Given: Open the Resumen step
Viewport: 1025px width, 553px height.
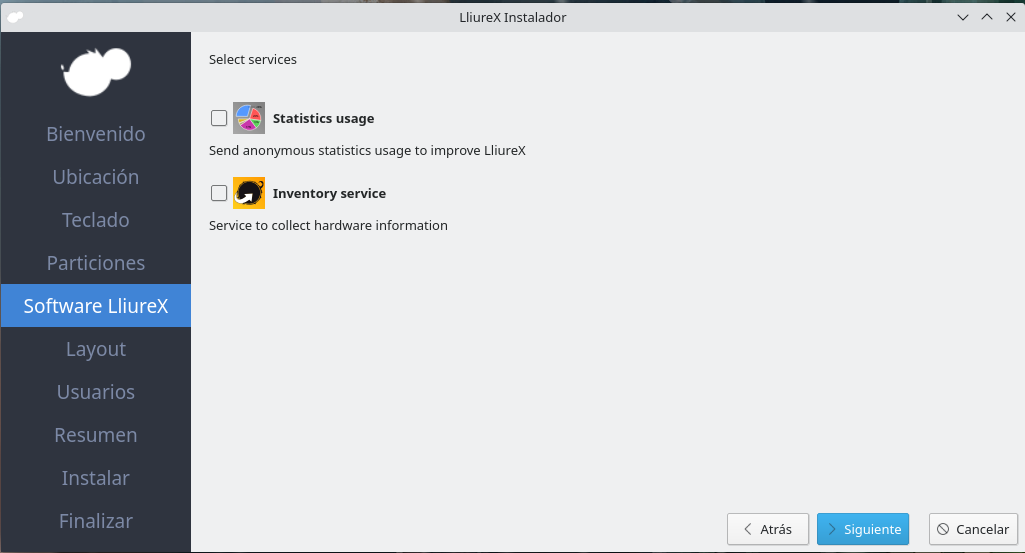Looking at the screenshot, I should [x=96, y=435].
